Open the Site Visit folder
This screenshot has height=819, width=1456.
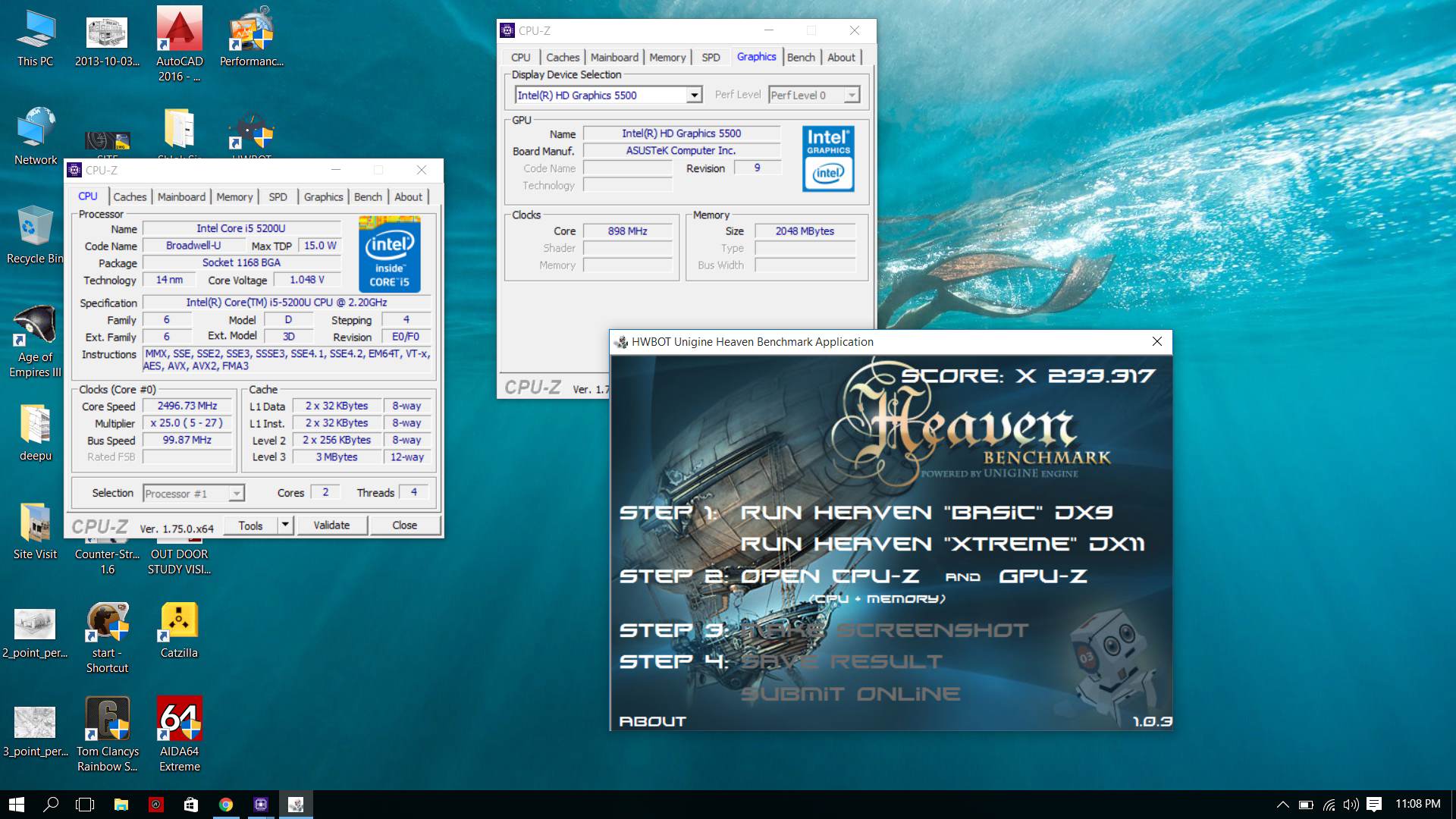point(36,531)
